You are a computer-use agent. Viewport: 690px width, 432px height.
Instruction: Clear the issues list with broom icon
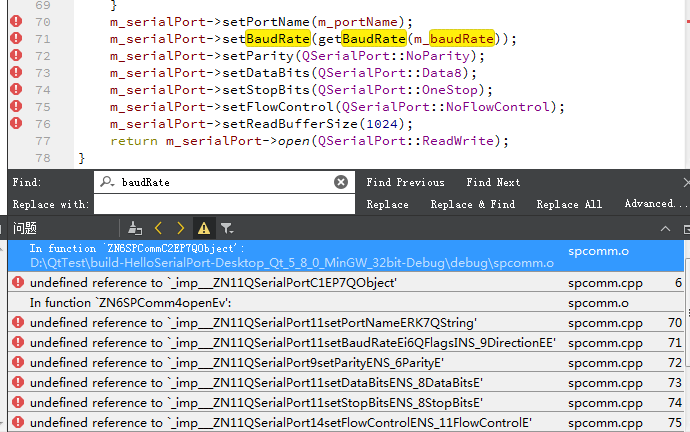[x=135, y=228]
